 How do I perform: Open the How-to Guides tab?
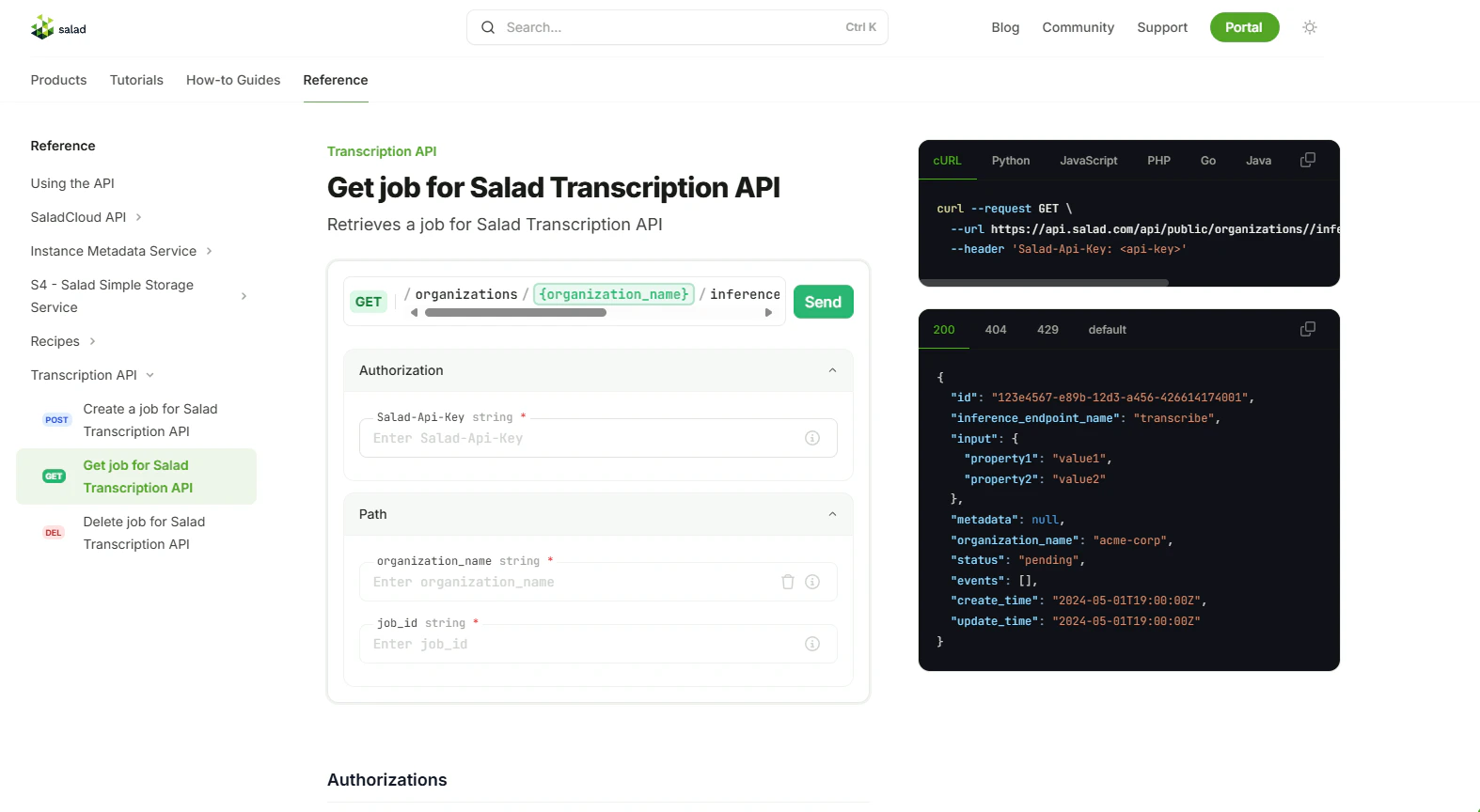[233, 80]
